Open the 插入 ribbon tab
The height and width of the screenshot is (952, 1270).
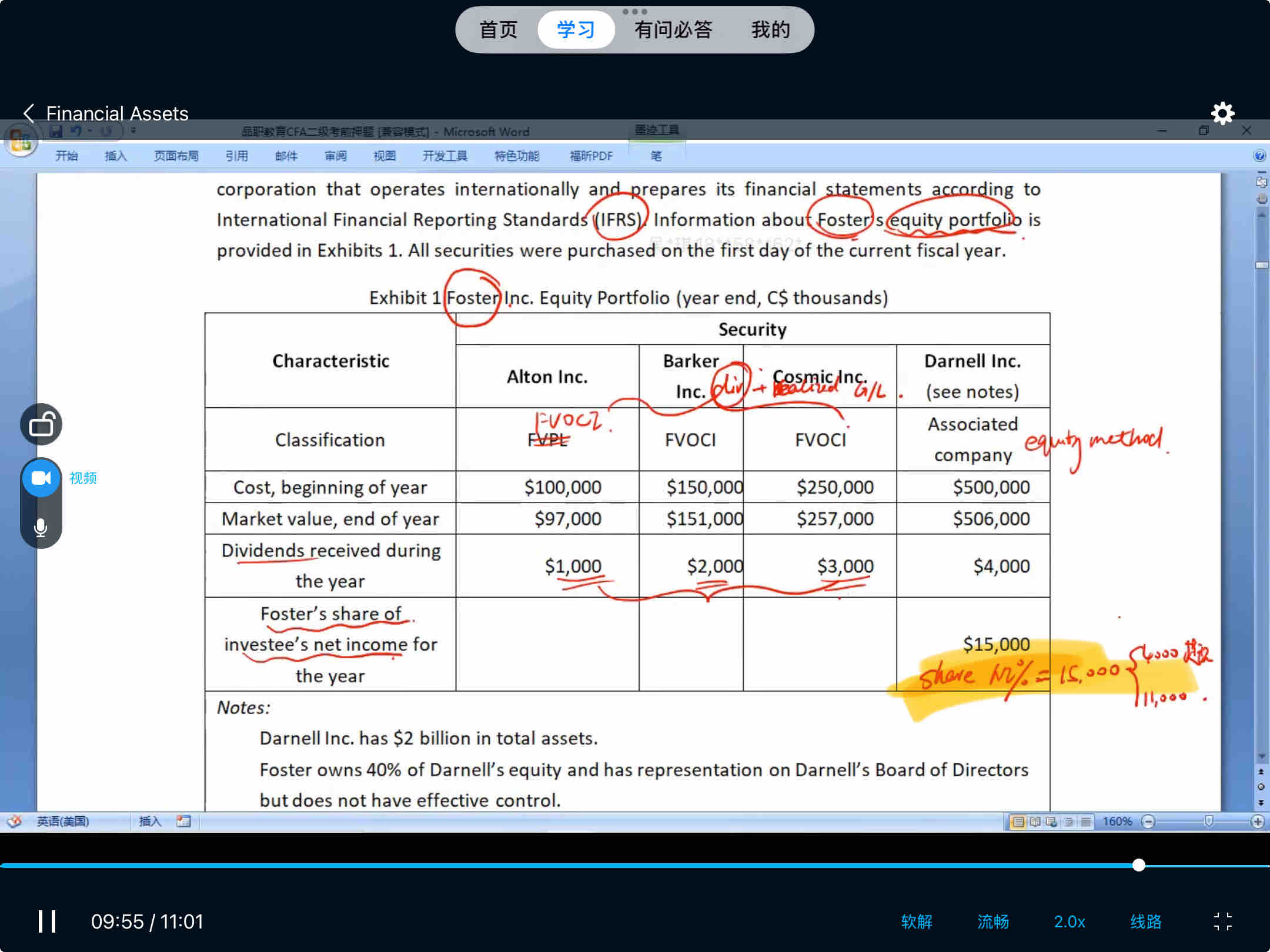click(x=116, y=156)
